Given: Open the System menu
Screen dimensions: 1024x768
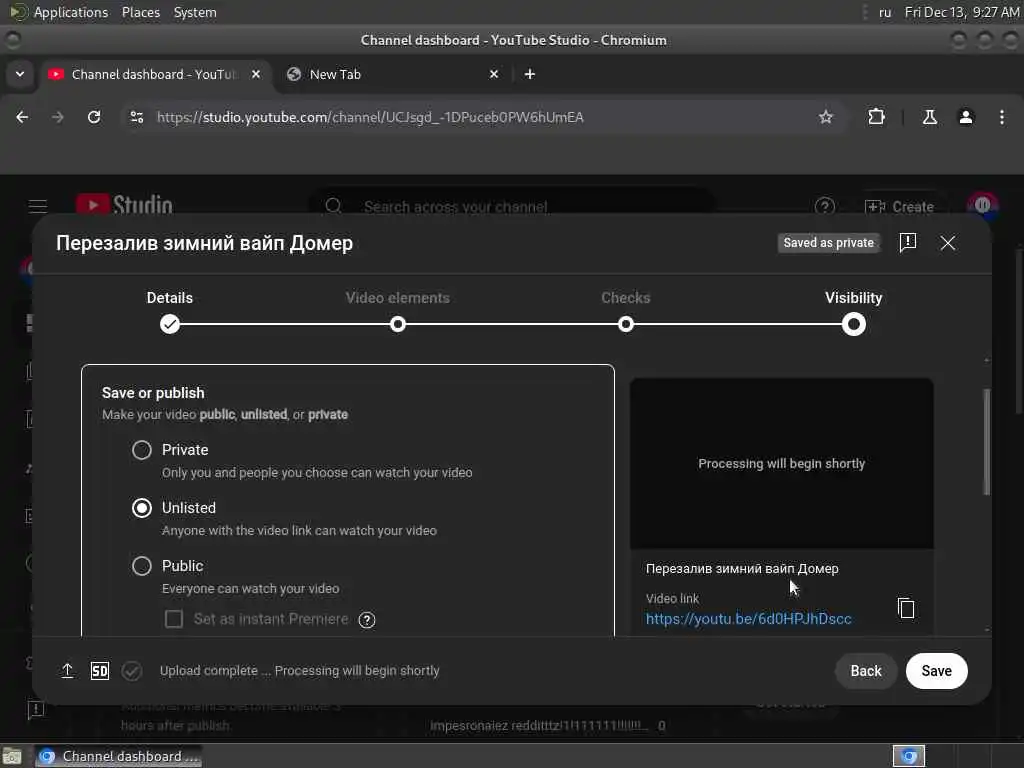Looking at the screenshot, I should 195,12.
